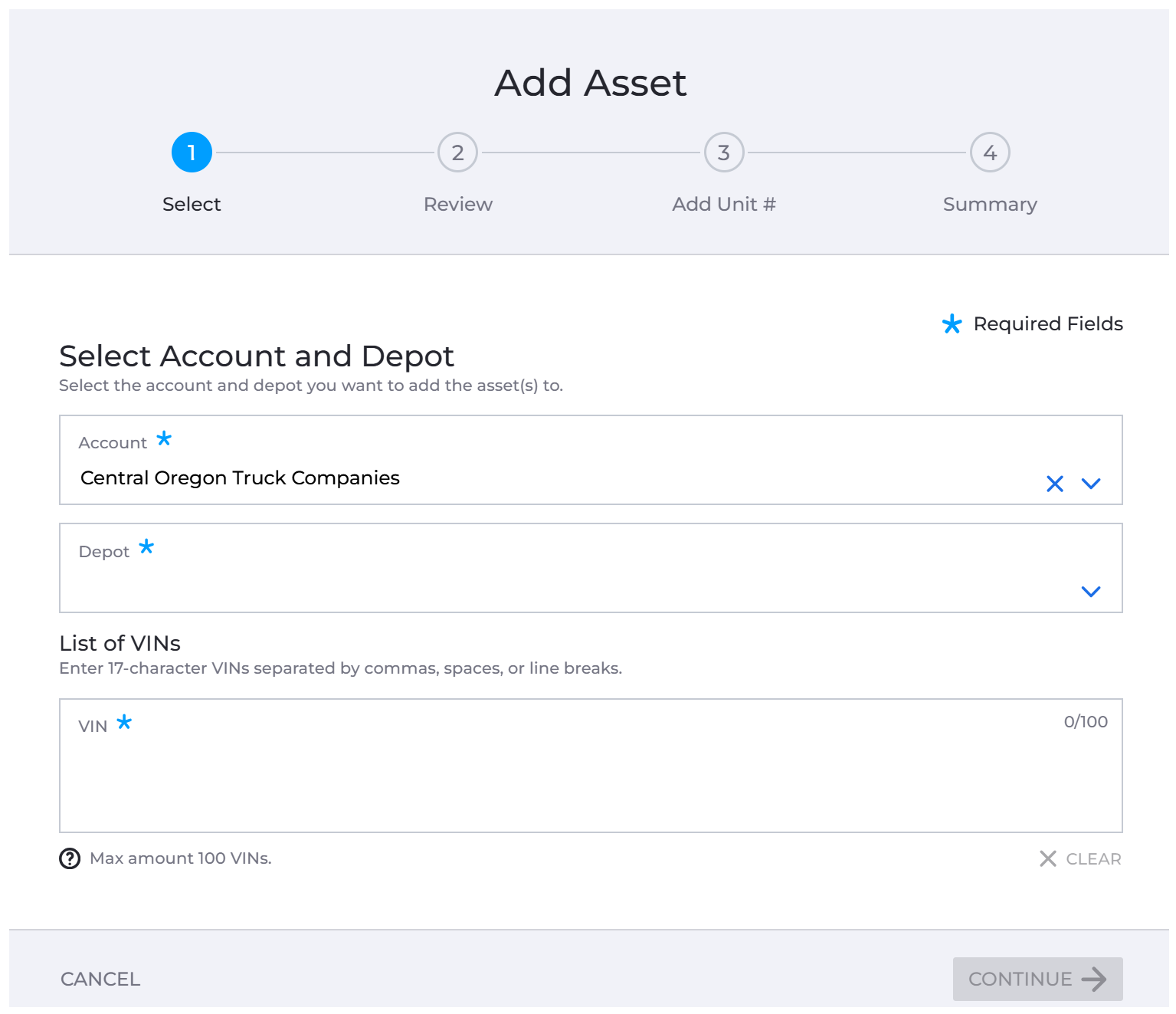
Task: Click the List of VINs heading
Action: tap(120, 643)
